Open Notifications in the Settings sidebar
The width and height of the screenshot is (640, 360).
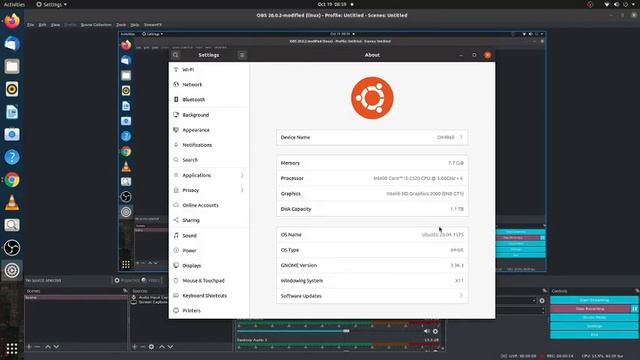[209, 145]
